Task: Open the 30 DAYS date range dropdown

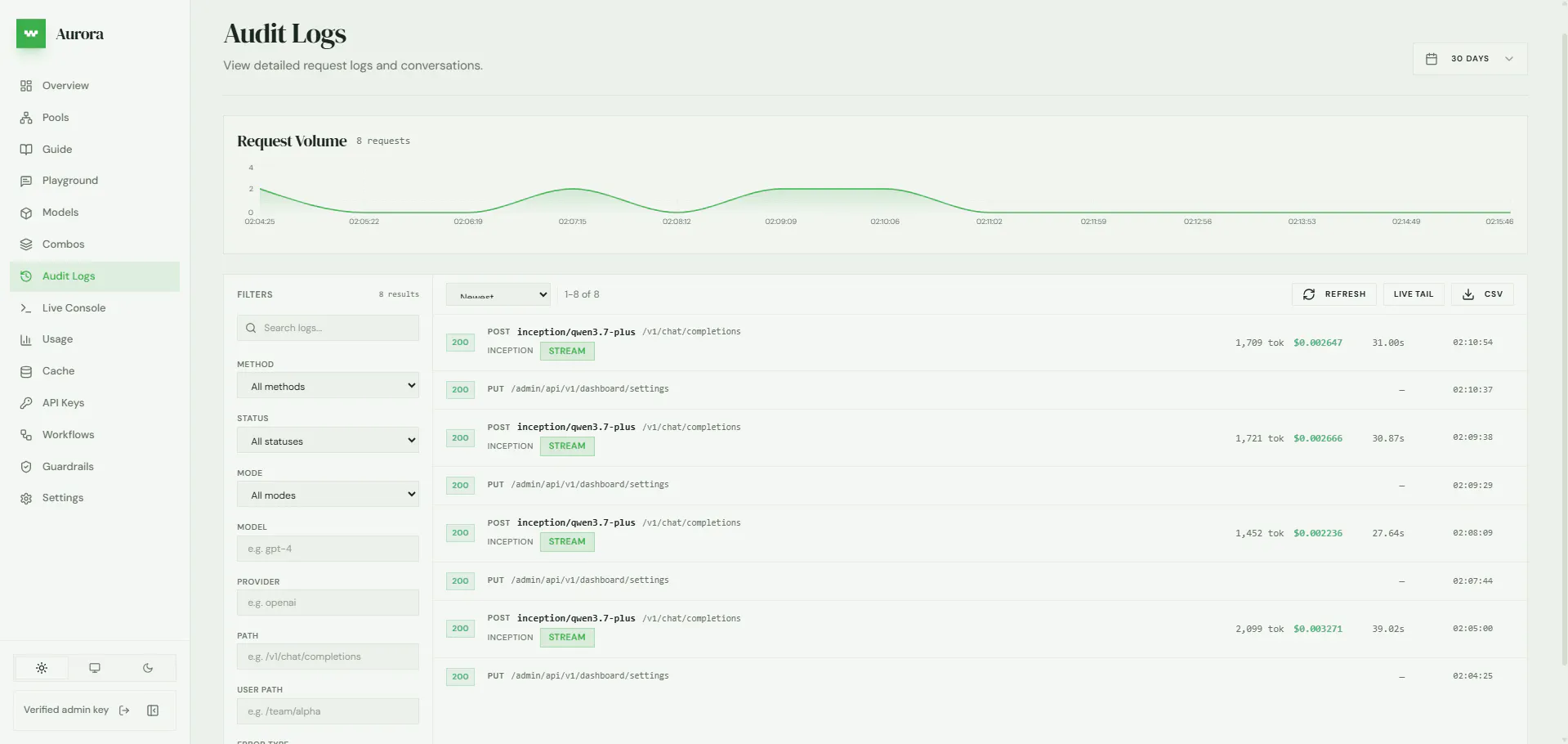Action: (x=1470, y=59)
